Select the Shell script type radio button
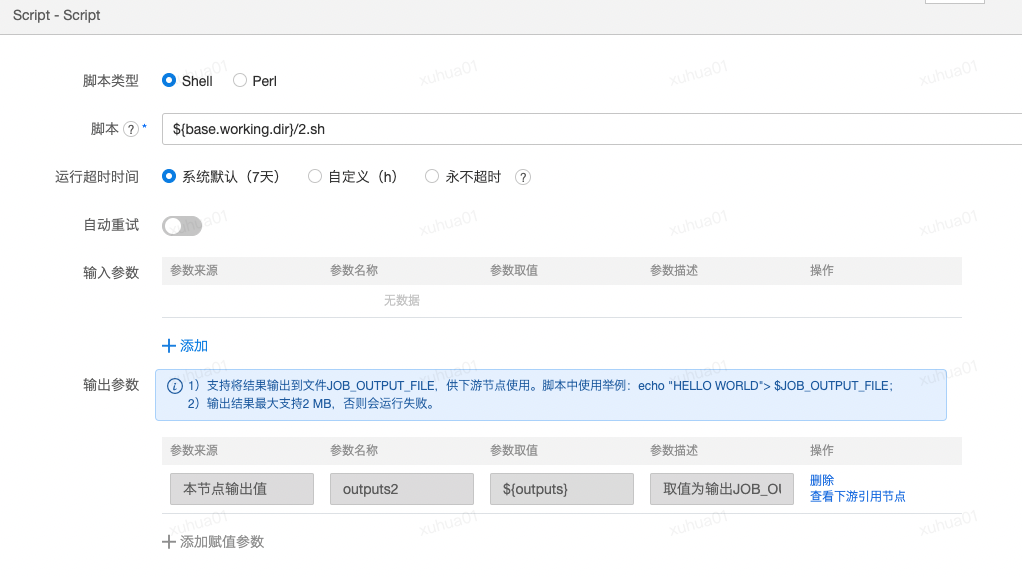Image resolution: width=1022 pixels, height=577 pixels. (169, 80)
